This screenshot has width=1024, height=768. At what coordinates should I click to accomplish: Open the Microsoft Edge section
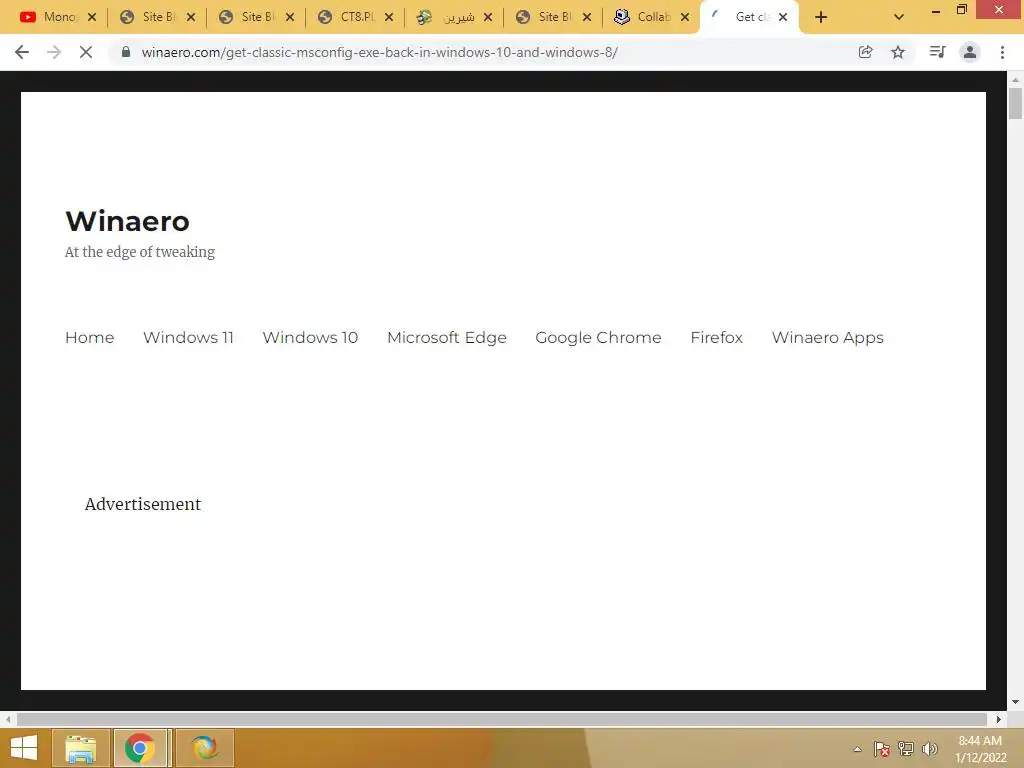click(x=447, y=338)
